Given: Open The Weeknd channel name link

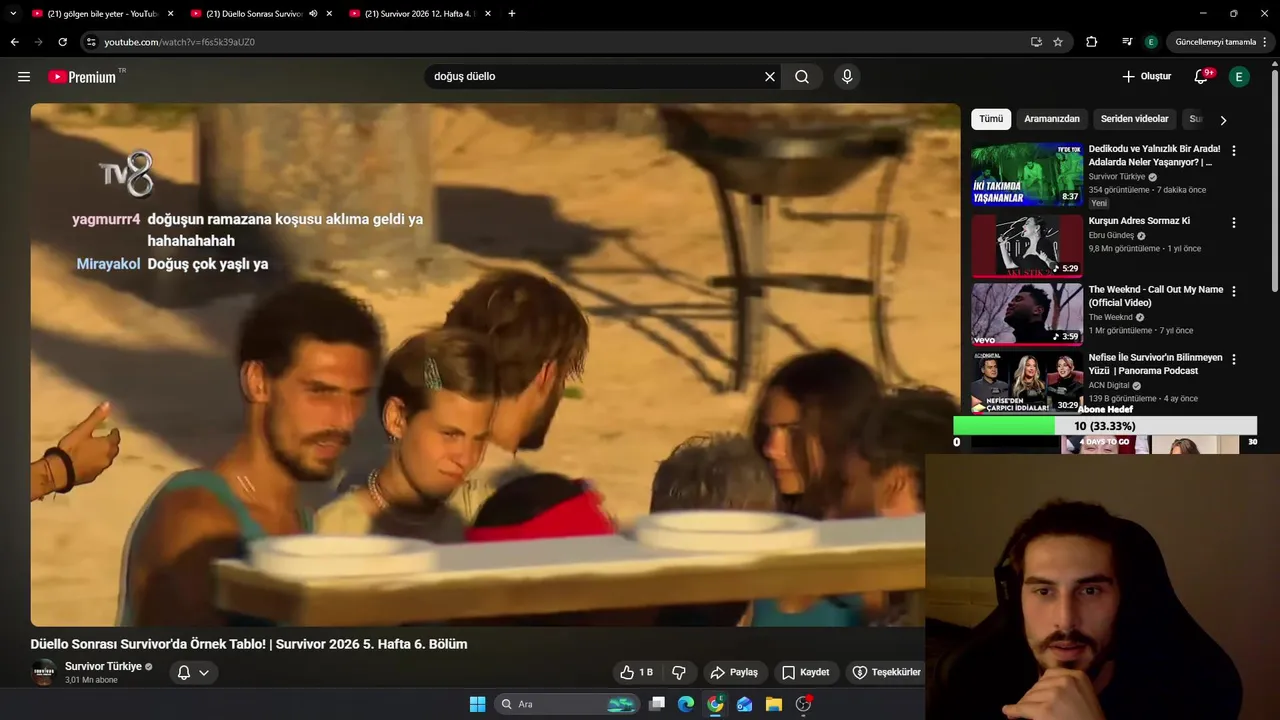Looking at the screenshot, I should [1110, 317].
